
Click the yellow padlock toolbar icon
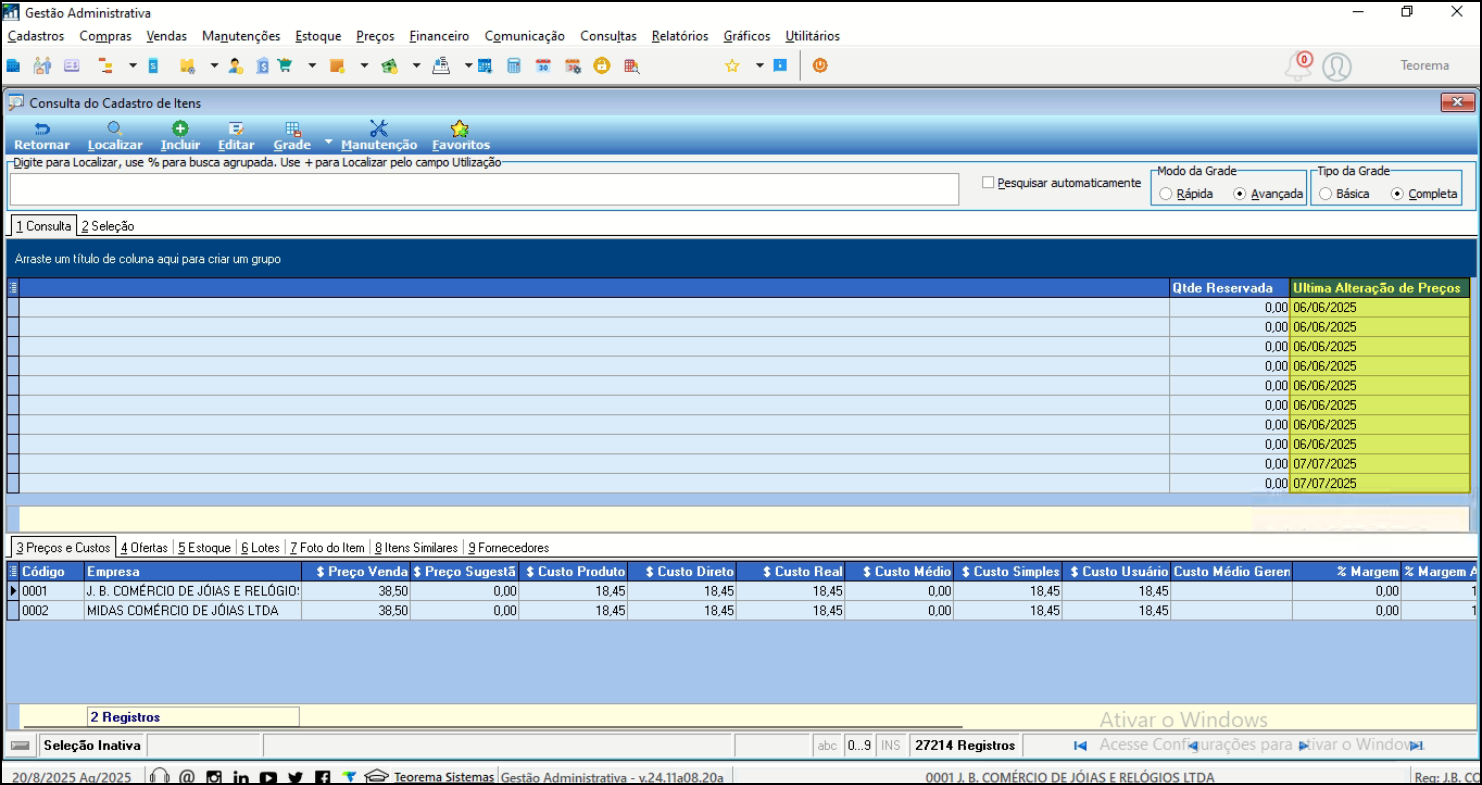601,66
